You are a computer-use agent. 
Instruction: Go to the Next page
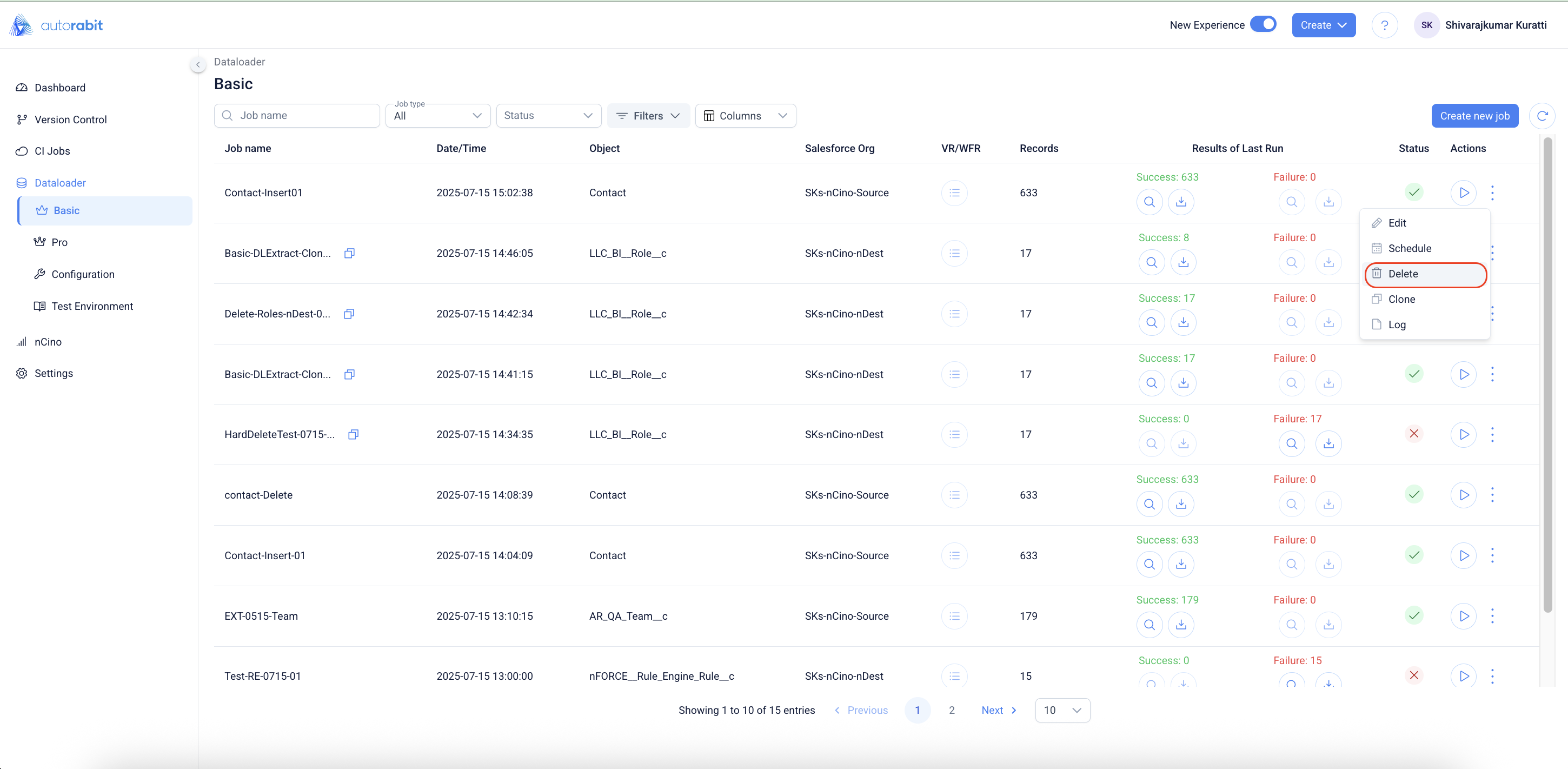[998, 710]
